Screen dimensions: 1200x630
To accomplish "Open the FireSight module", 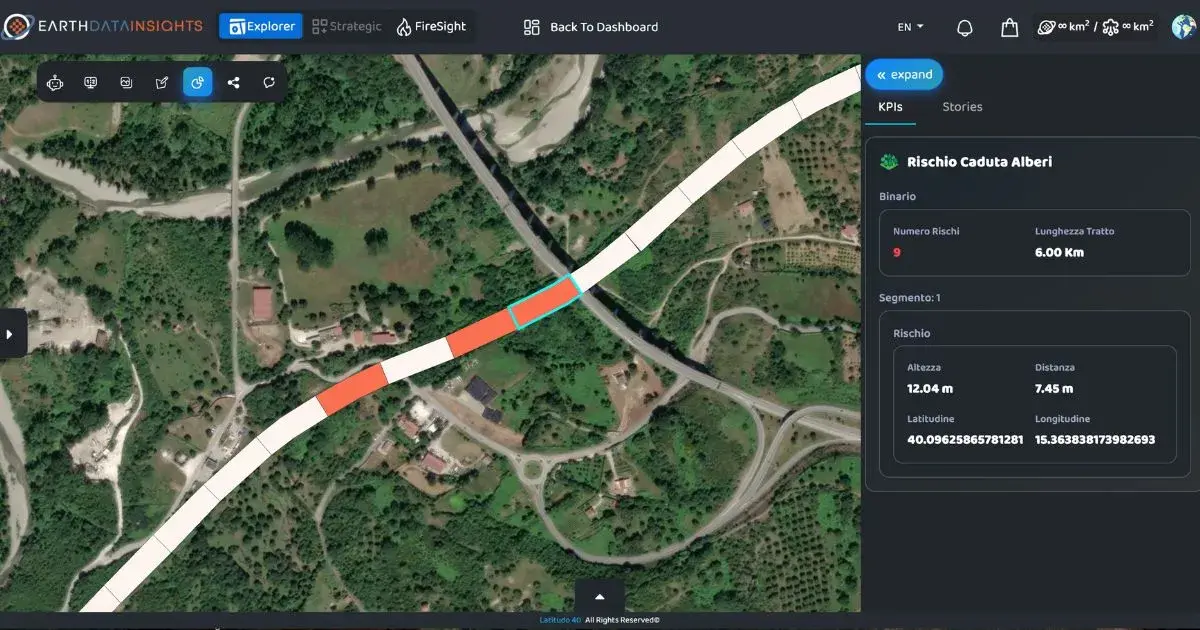I will [431, 26].
